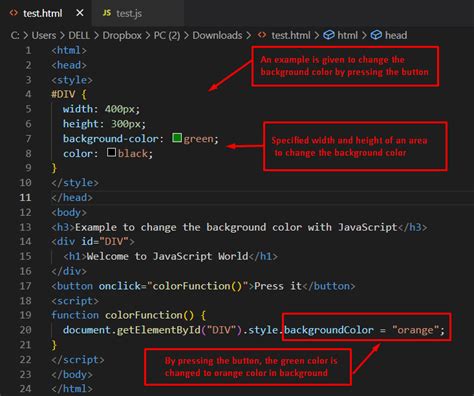Click the </div> closing tag
Viewport: 474px width, 396px height.
click(69, 271)
